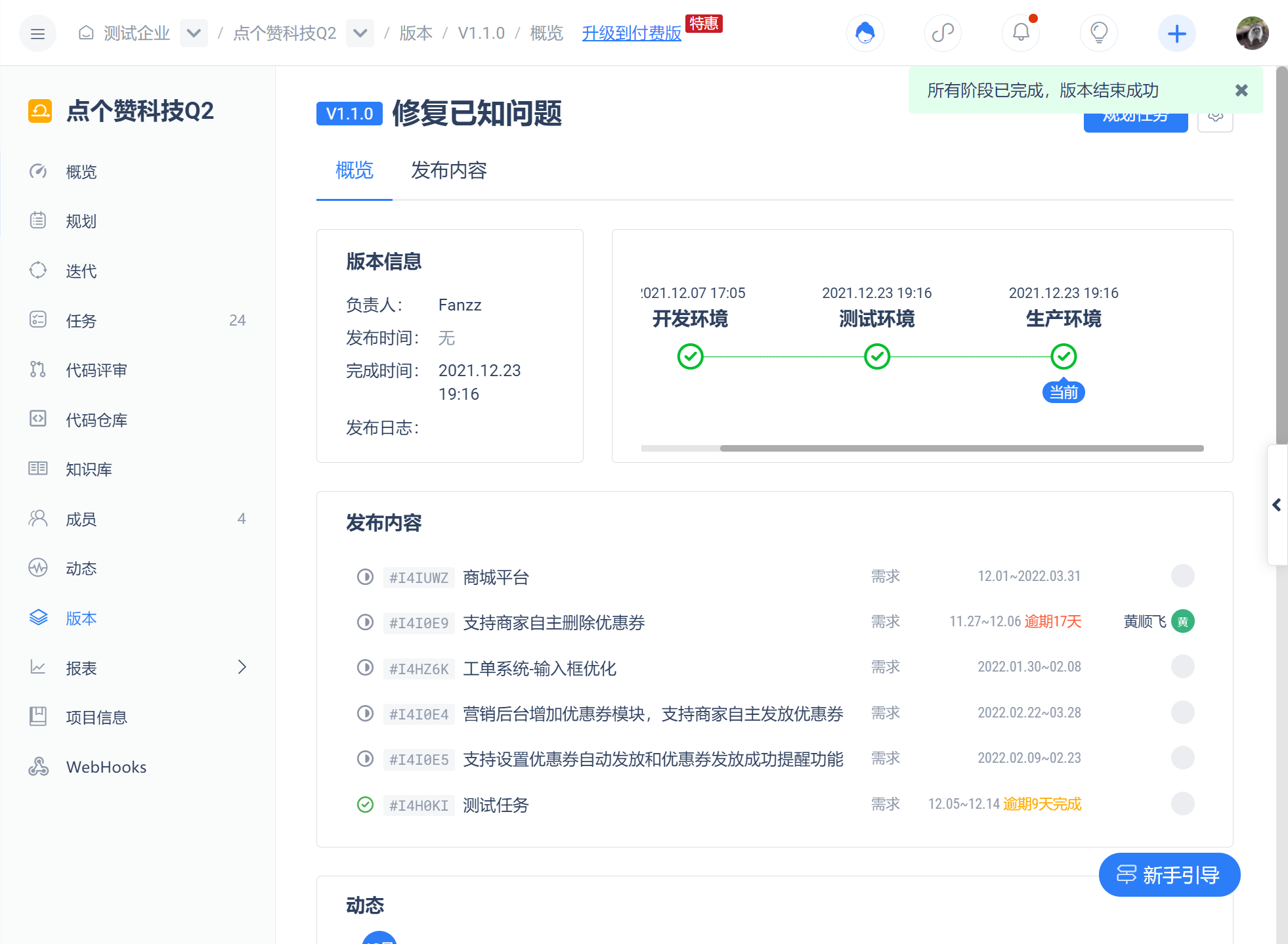The width and height of the screenshot is (1288, 944).
Task: Click status icon of #I4I0E4 row
Action: tap(365, 714)
